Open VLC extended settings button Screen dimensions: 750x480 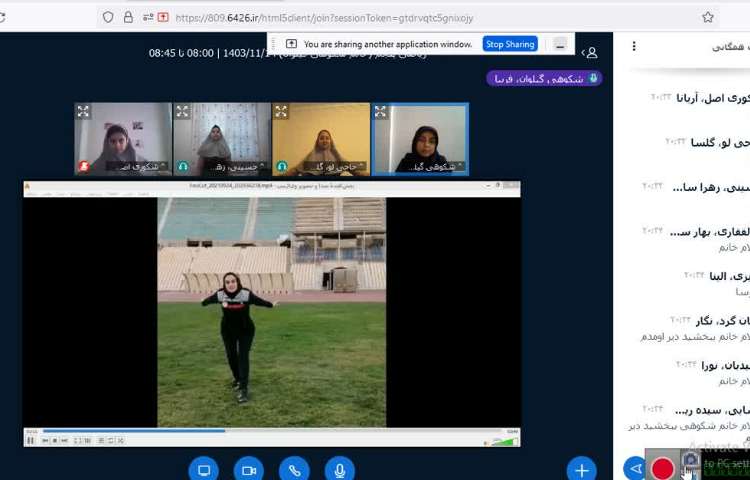pyautogui.click(x=88, y=440)
